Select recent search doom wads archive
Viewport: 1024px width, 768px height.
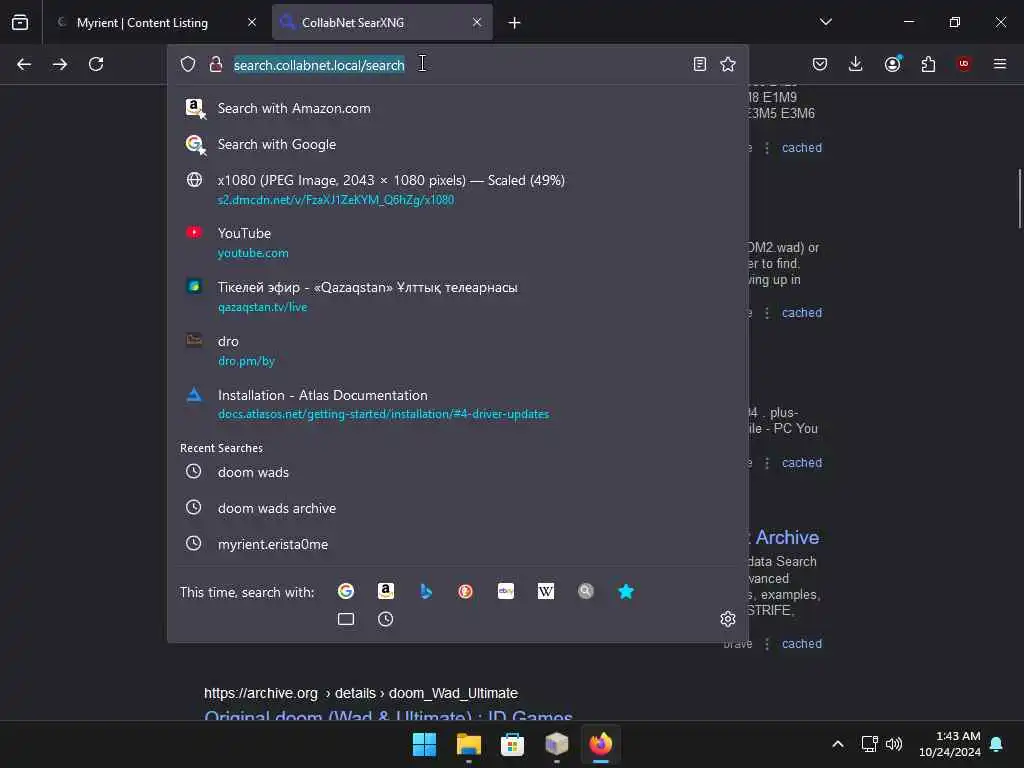458,508
